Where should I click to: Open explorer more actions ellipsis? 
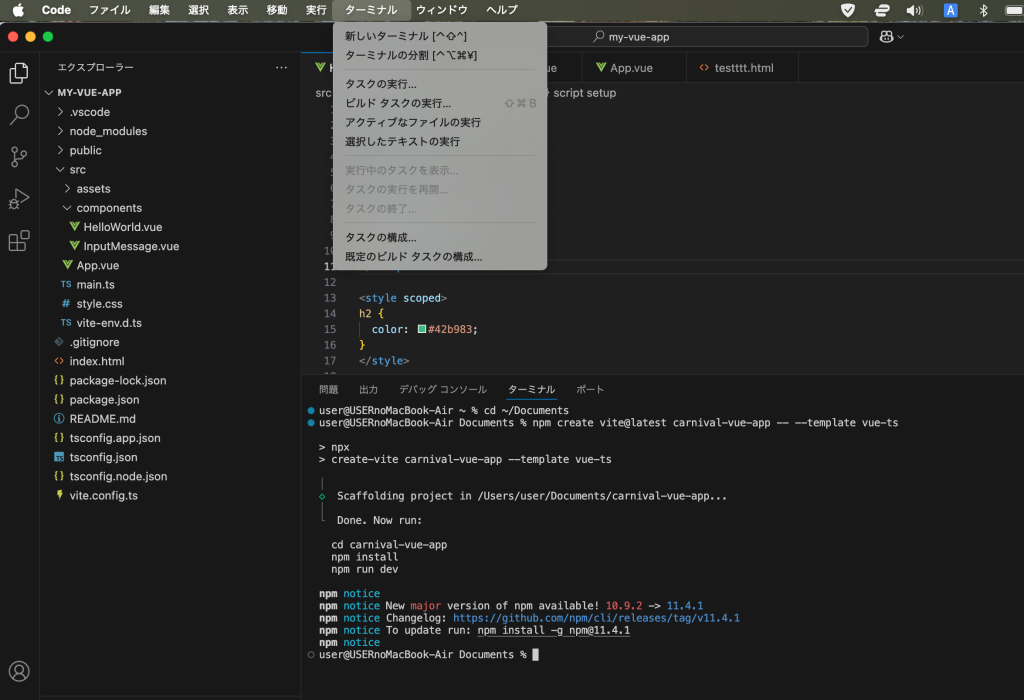(281, 67)
